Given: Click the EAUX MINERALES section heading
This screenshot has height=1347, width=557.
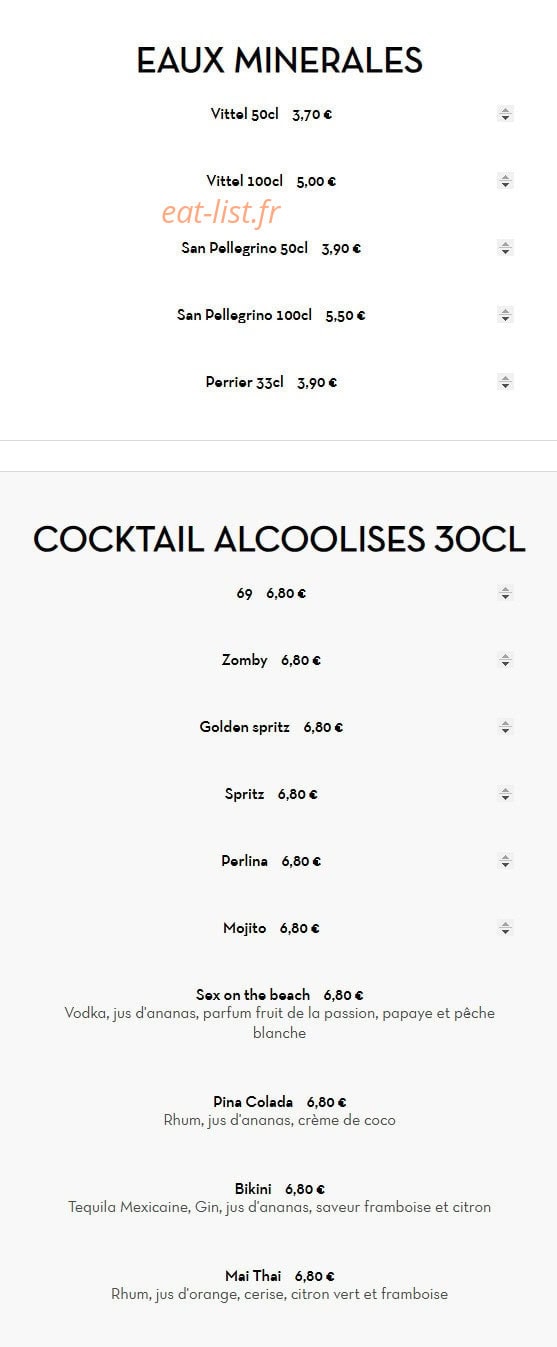Looking at the screenshot, I should point(279,61).
